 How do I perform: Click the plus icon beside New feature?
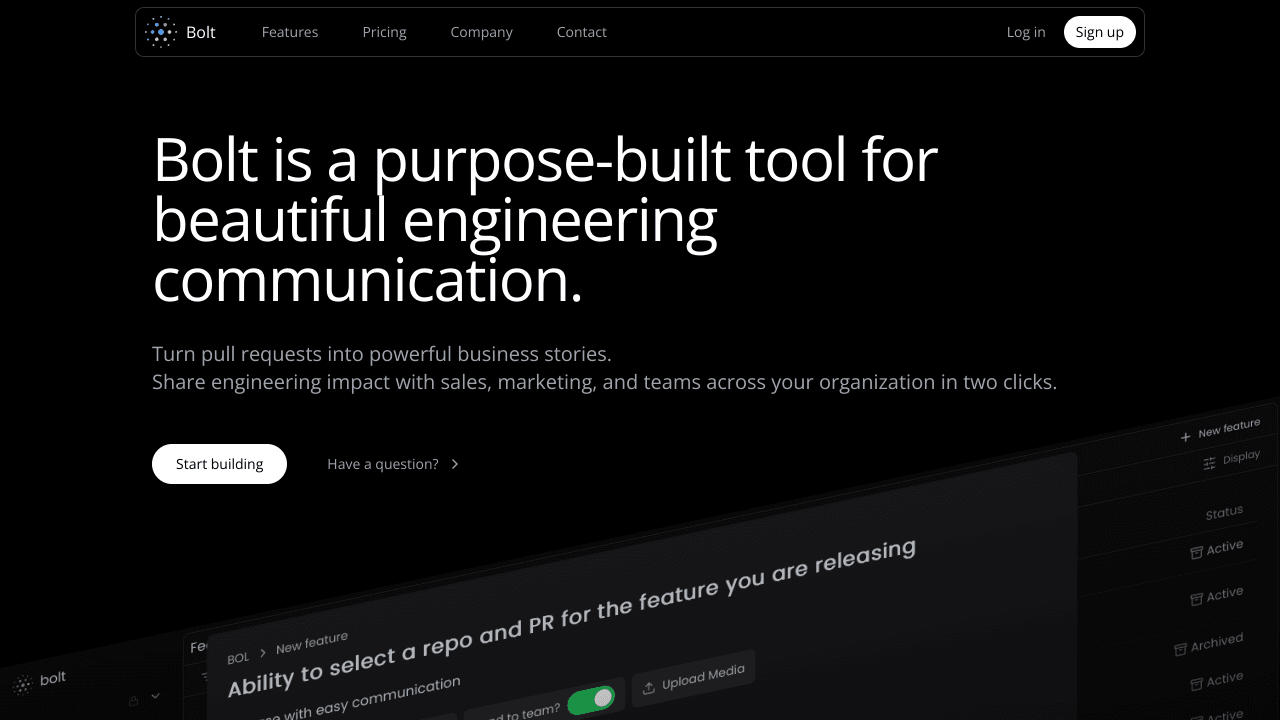coord(1185,437)
